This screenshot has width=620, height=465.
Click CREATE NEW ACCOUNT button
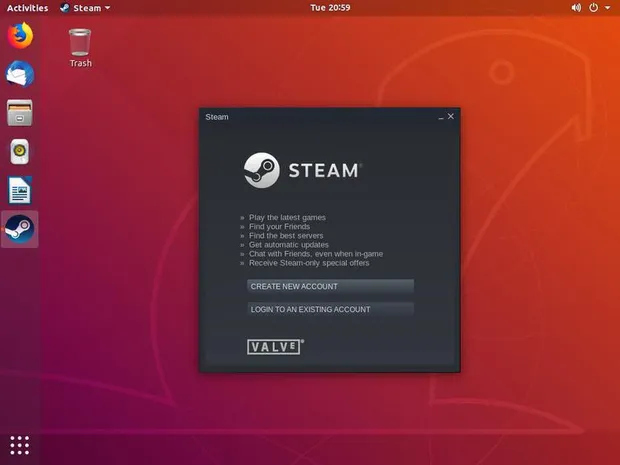point(331,286)
